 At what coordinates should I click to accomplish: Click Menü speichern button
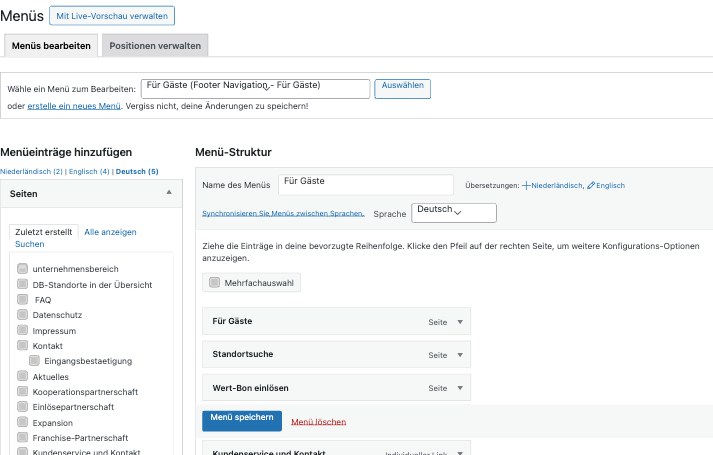coord(242,421)
